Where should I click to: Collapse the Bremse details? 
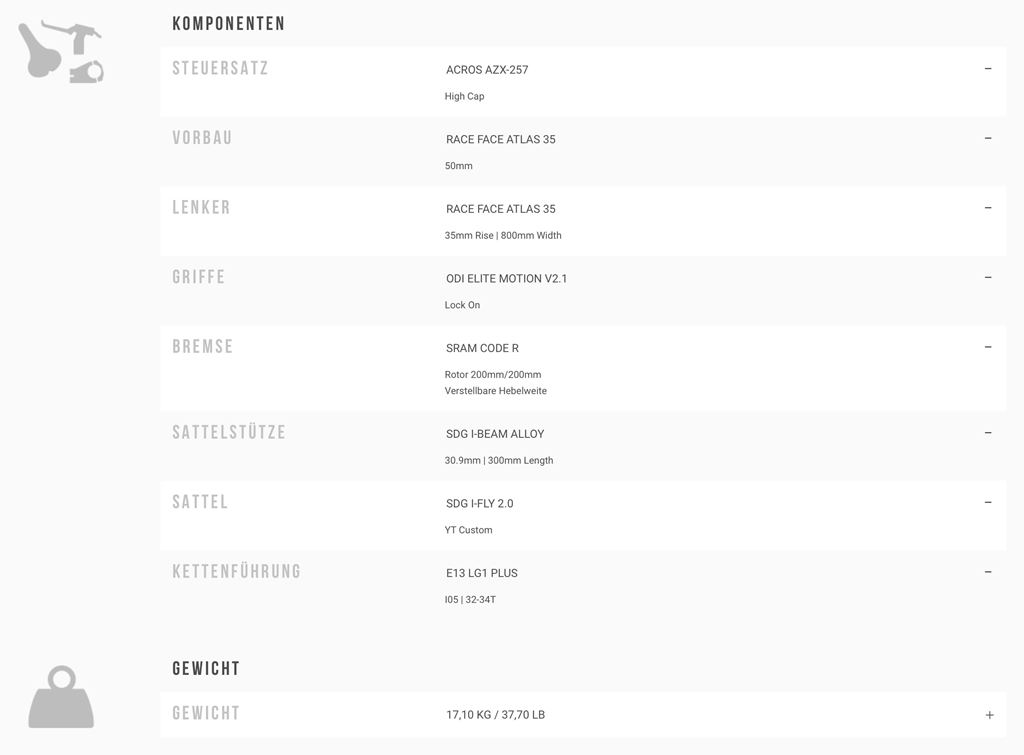click(988, 347)
